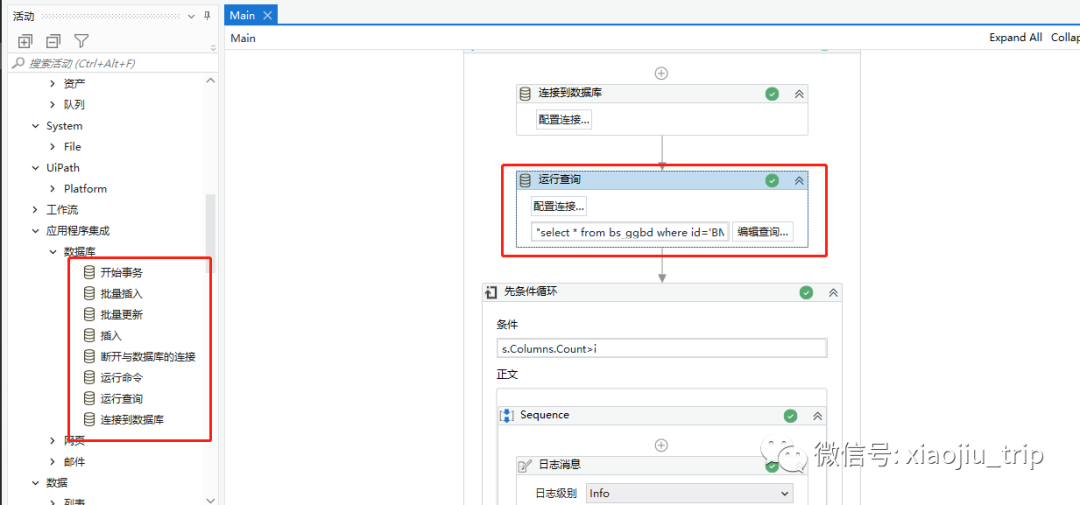1080x505 pixels.
Task: Select the 批量更新 activity
Action: coord(121,315)
